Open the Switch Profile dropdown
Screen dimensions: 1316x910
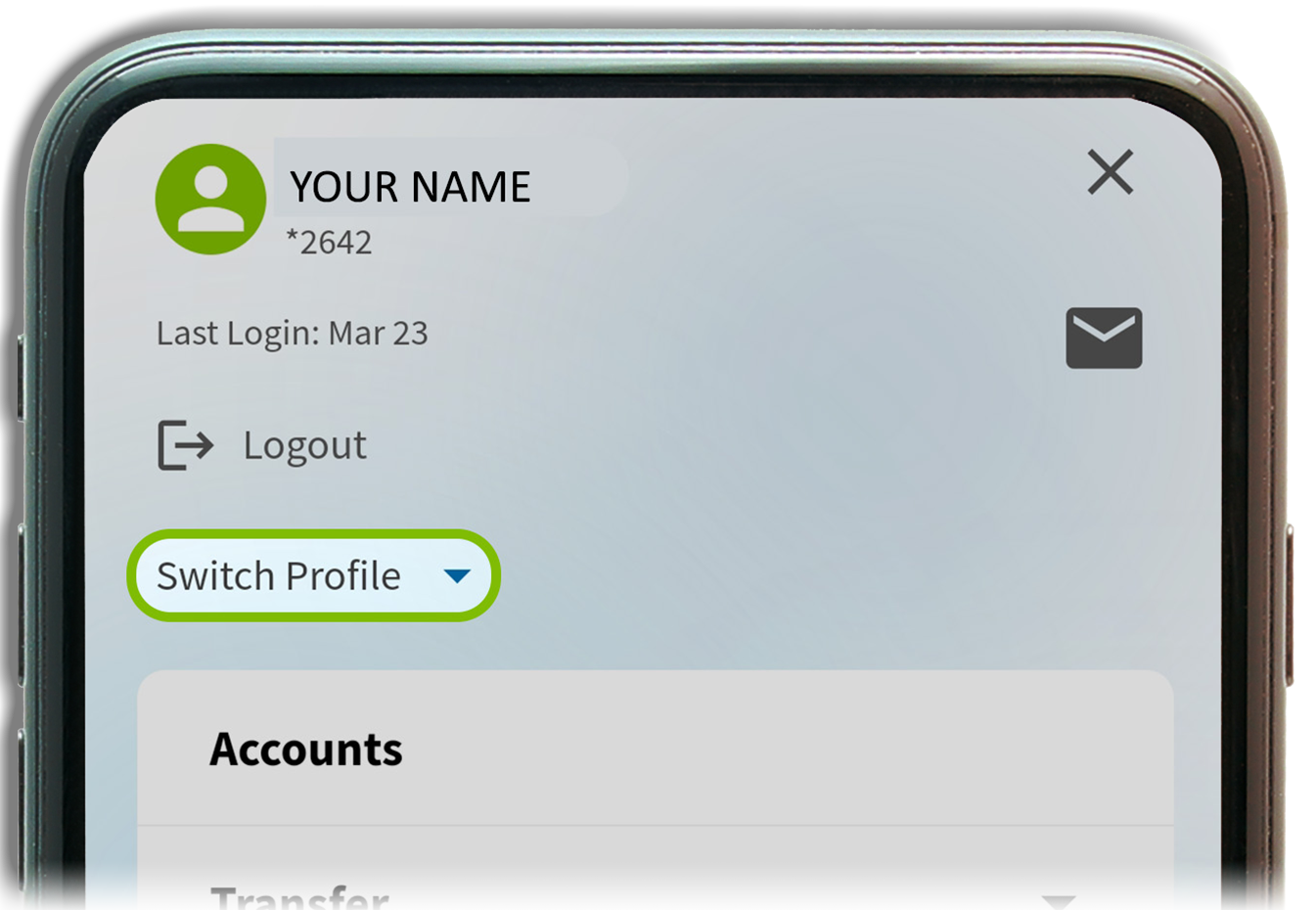(313, 575)
